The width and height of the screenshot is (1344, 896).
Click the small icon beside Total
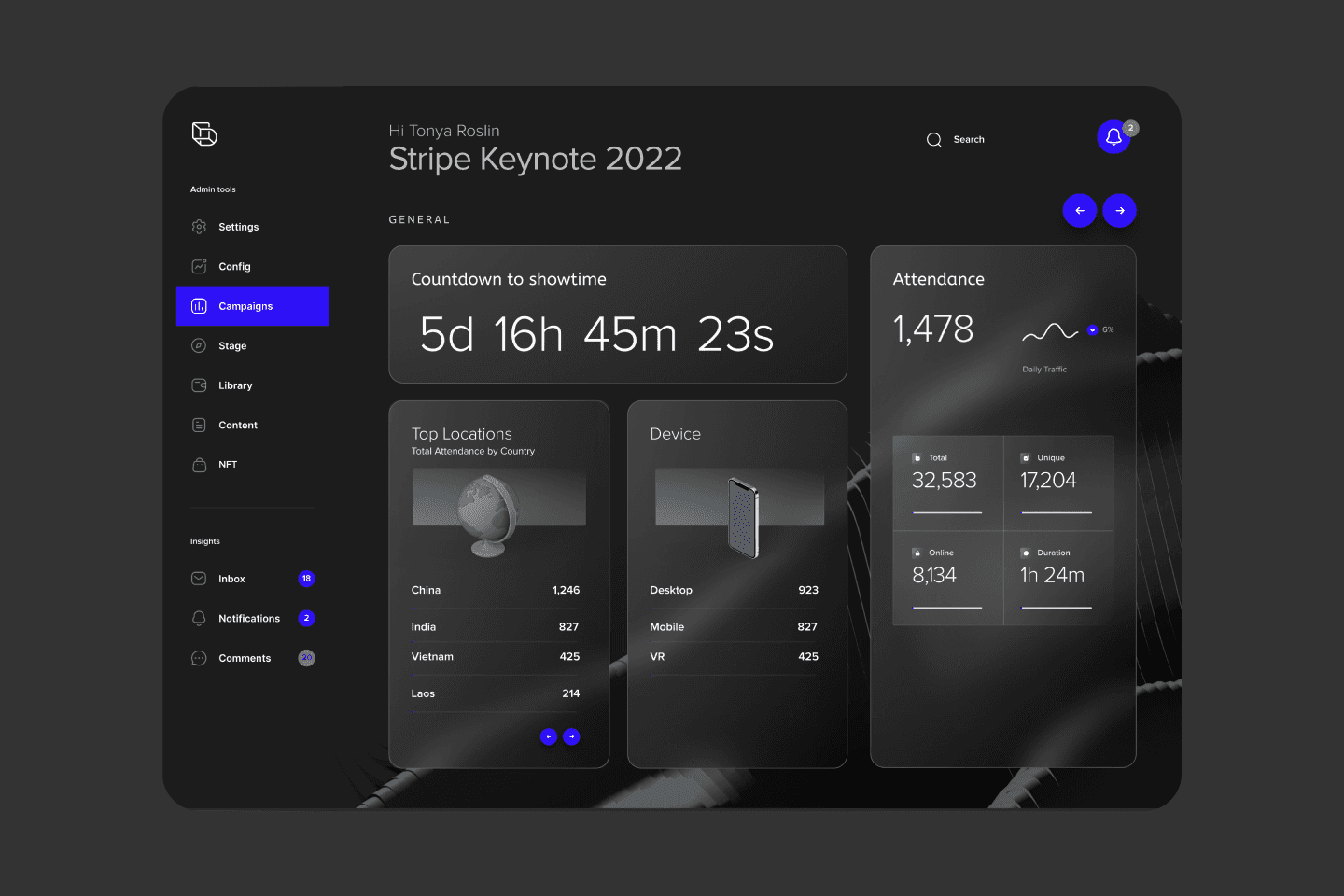917,458
